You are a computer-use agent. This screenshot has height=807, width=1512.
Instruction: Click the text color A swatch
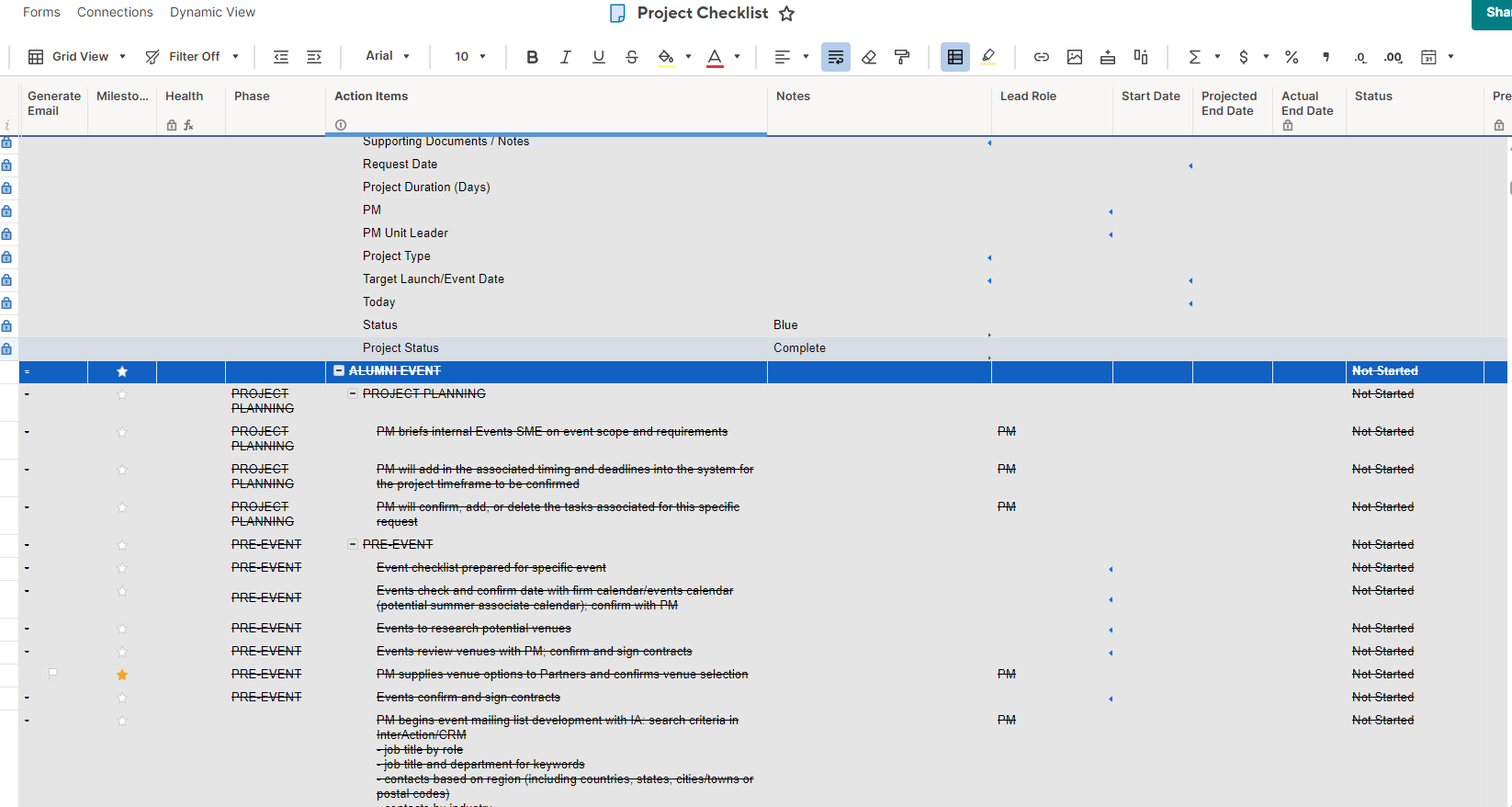tap(715, 57)
